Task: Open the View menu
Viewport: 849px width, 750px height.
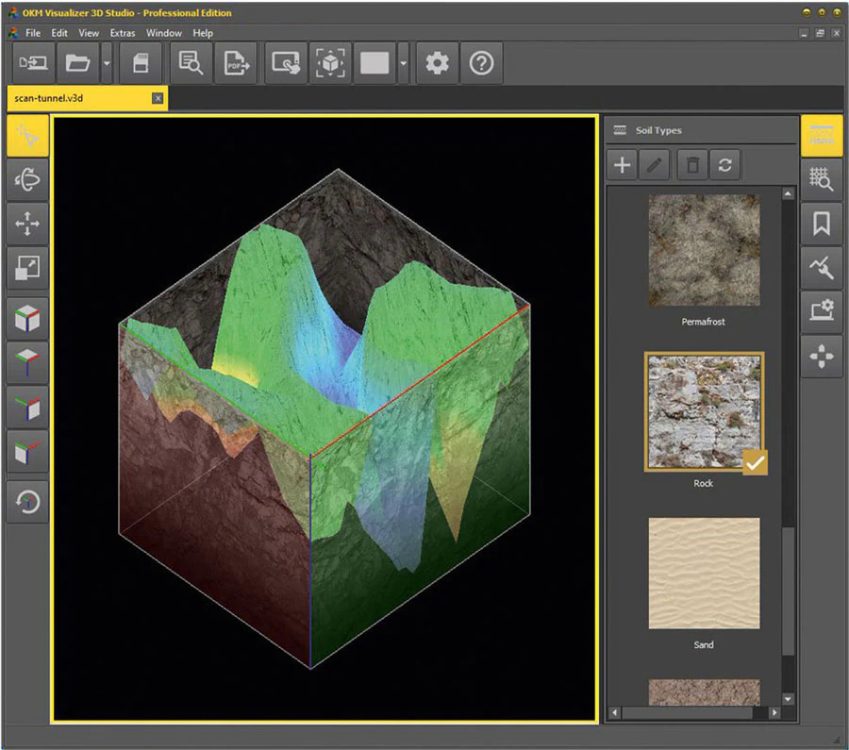Action: tap(88, 32)
